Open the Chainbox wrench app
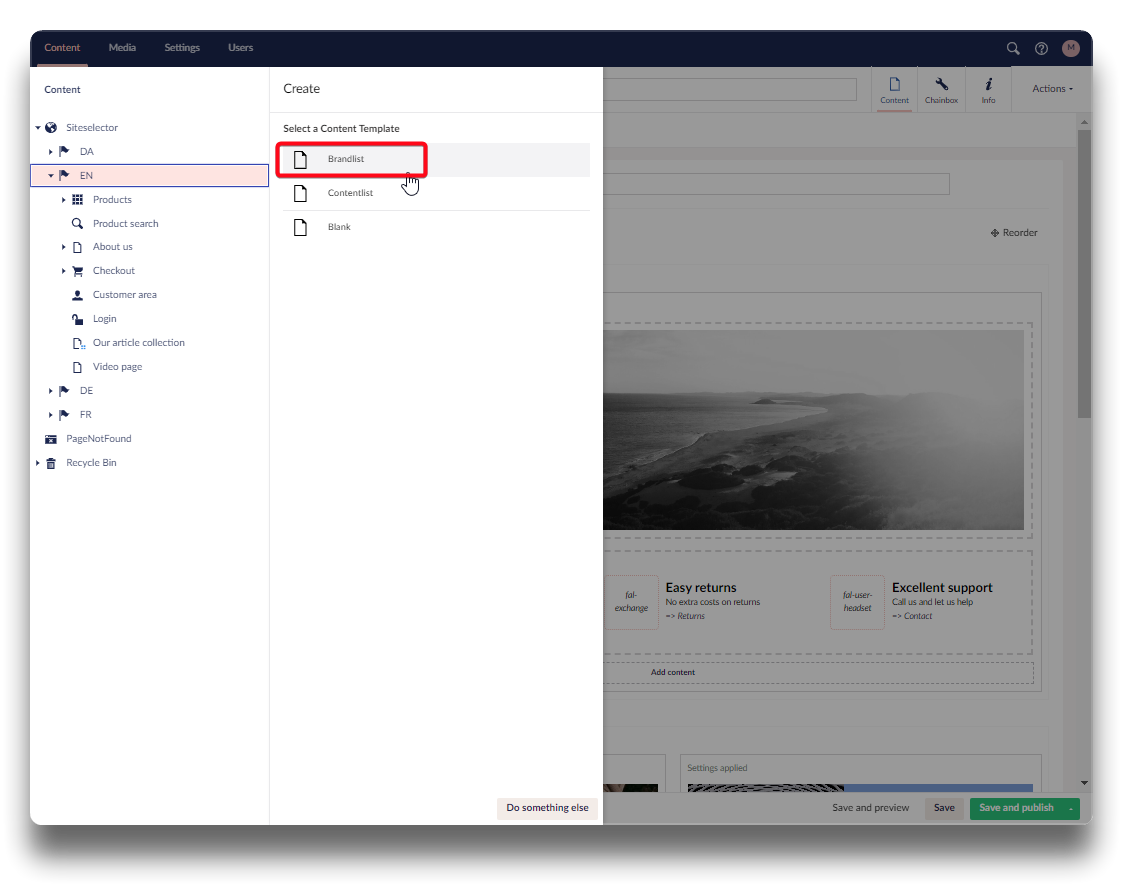The image size is (1123, 887). click(941, 89)
